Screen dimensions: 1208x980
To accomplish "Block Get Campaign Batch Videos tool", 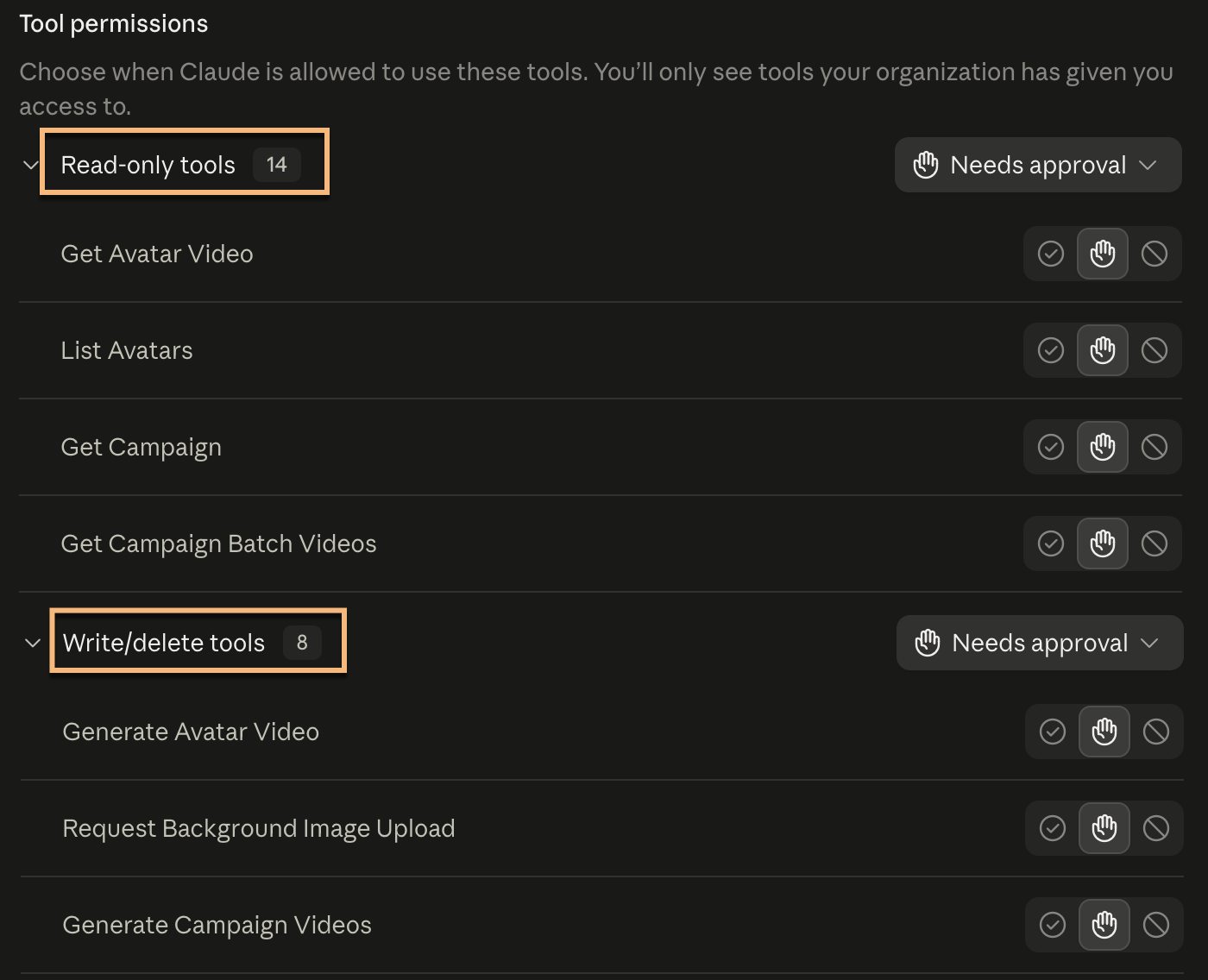I will (x=1155, y=543).
